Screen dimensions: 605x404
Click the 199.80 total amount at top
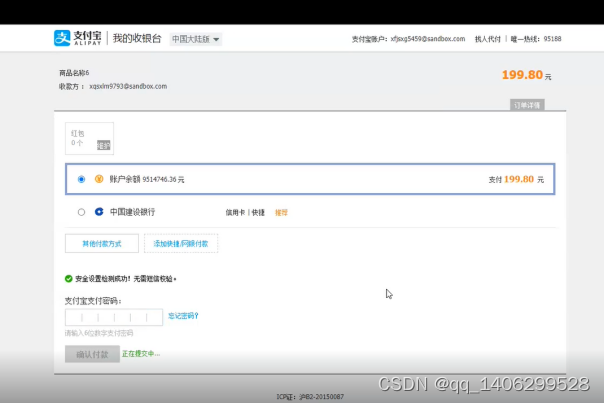pos(522,74)
